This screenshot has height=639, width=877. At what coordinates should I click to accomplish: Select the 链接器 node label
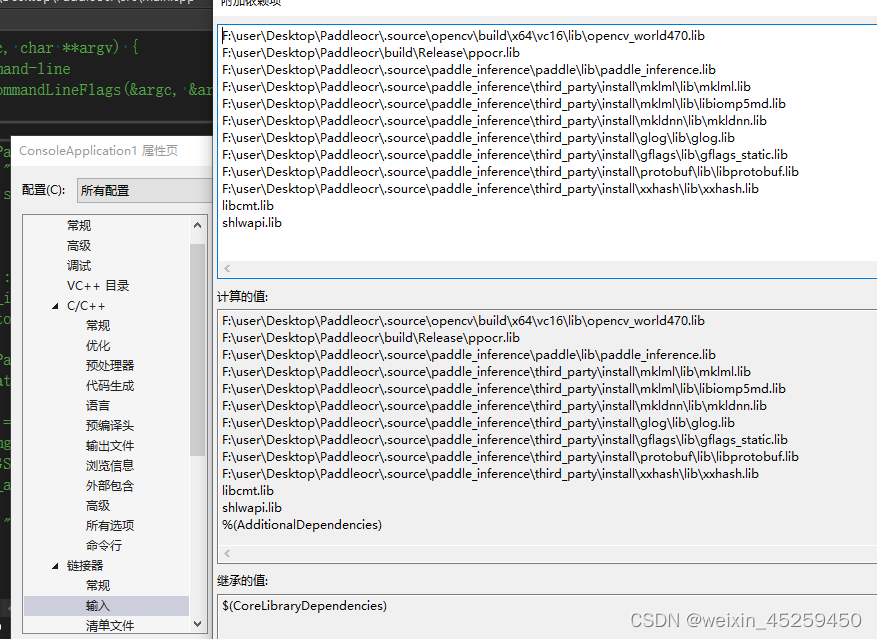(x=85, y=566)
